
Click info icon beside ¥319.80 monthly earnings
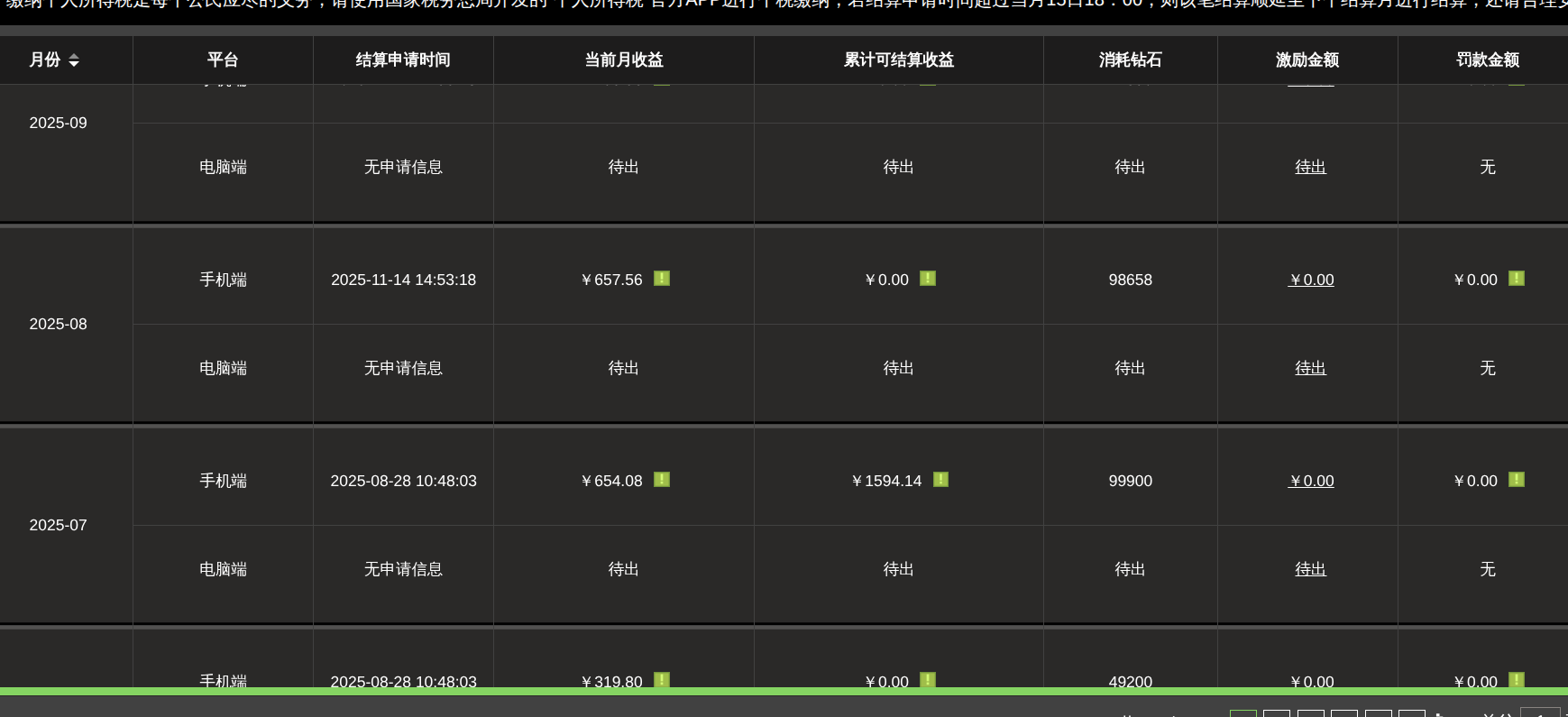[662, 679]
